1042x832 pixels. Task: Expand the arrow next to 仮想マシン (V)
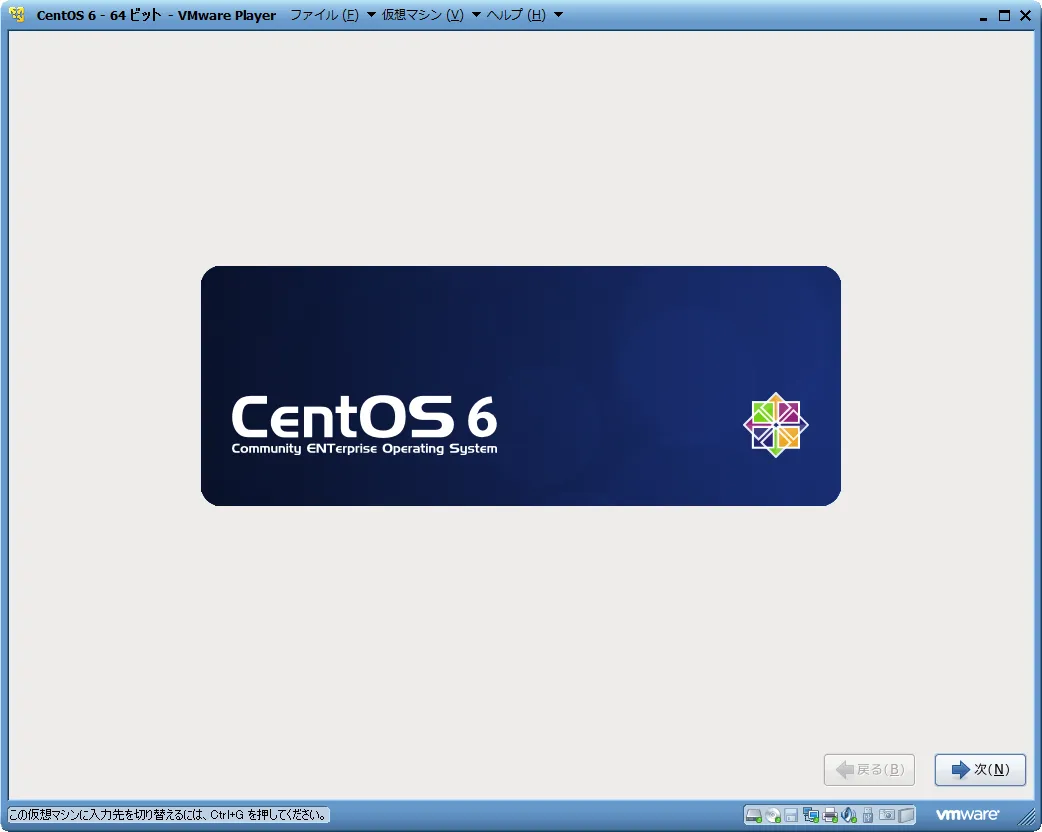click(476, 15)
